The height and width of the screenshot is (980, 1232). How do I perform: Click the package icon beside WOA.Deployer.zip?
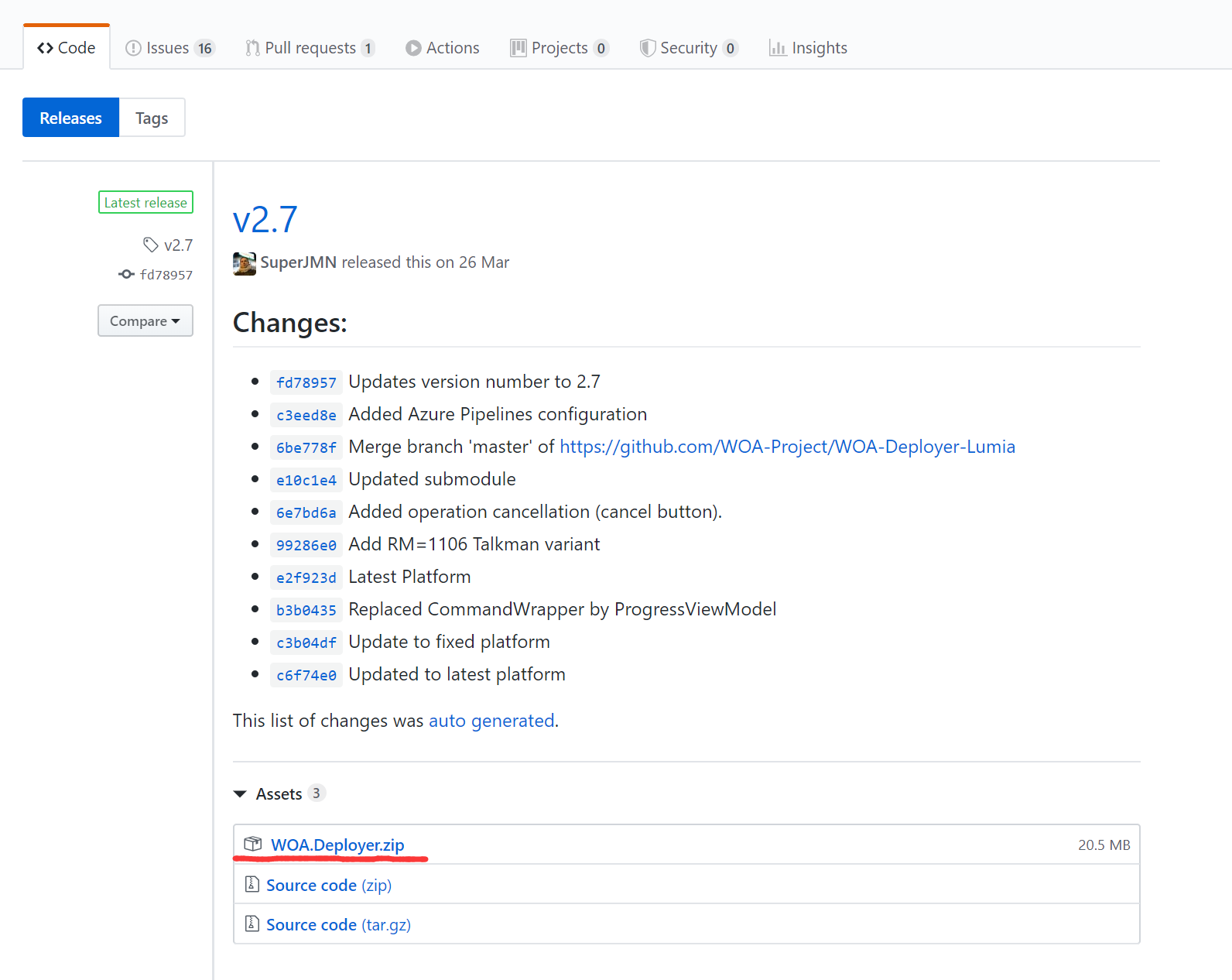pos(252,844)
